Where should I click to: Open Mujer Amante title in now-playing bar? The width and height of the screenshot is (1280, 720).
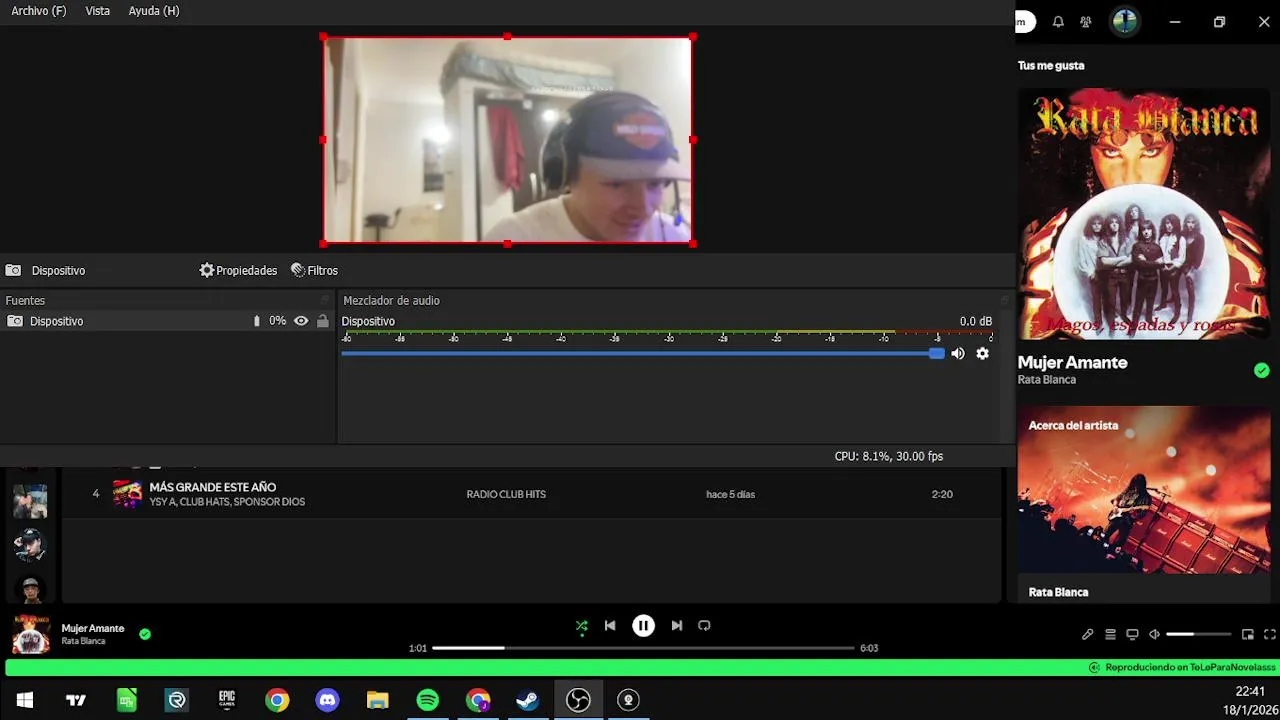click(x=93, y=628)
